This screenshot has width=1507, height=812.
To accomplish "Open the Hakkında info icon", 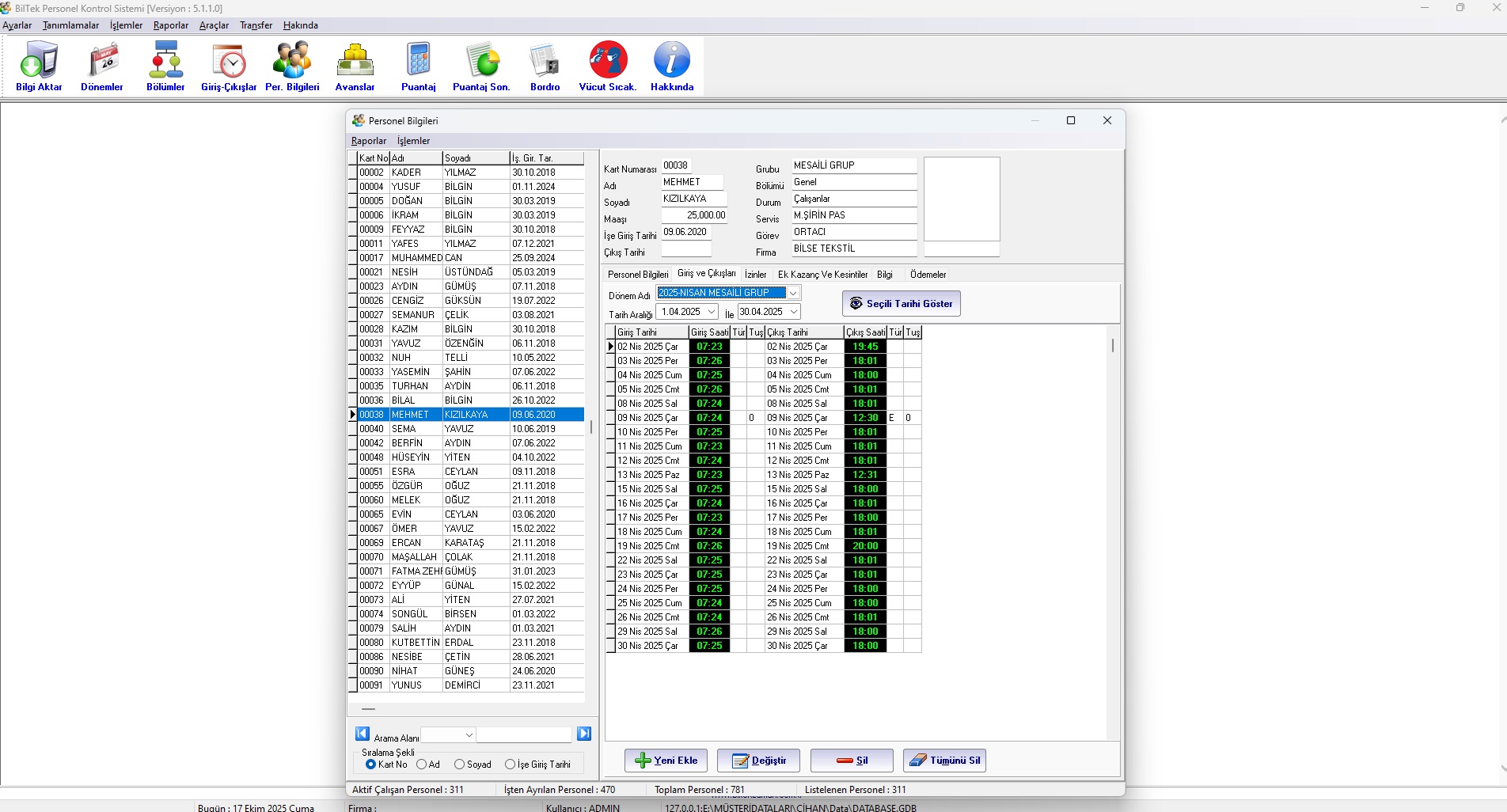I will point(672,66).
